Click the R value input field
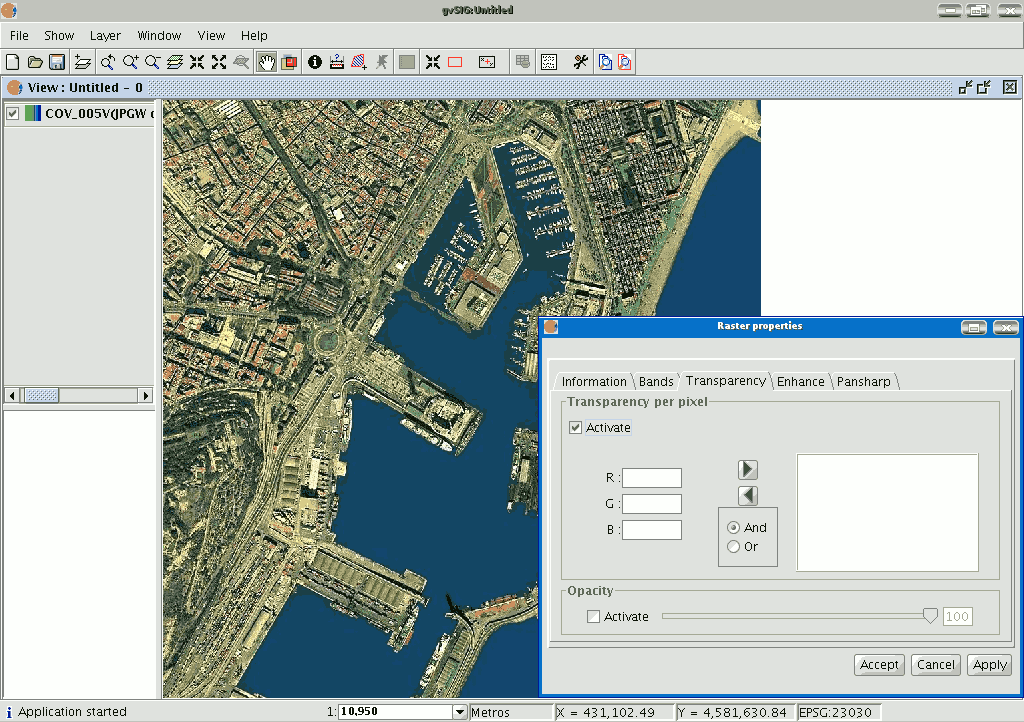 click(x=652, y=478)
